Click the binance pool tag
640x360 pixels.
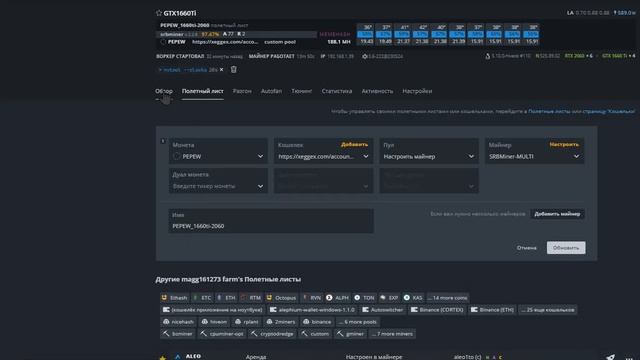pyautogui.click(x=317, y=322)
